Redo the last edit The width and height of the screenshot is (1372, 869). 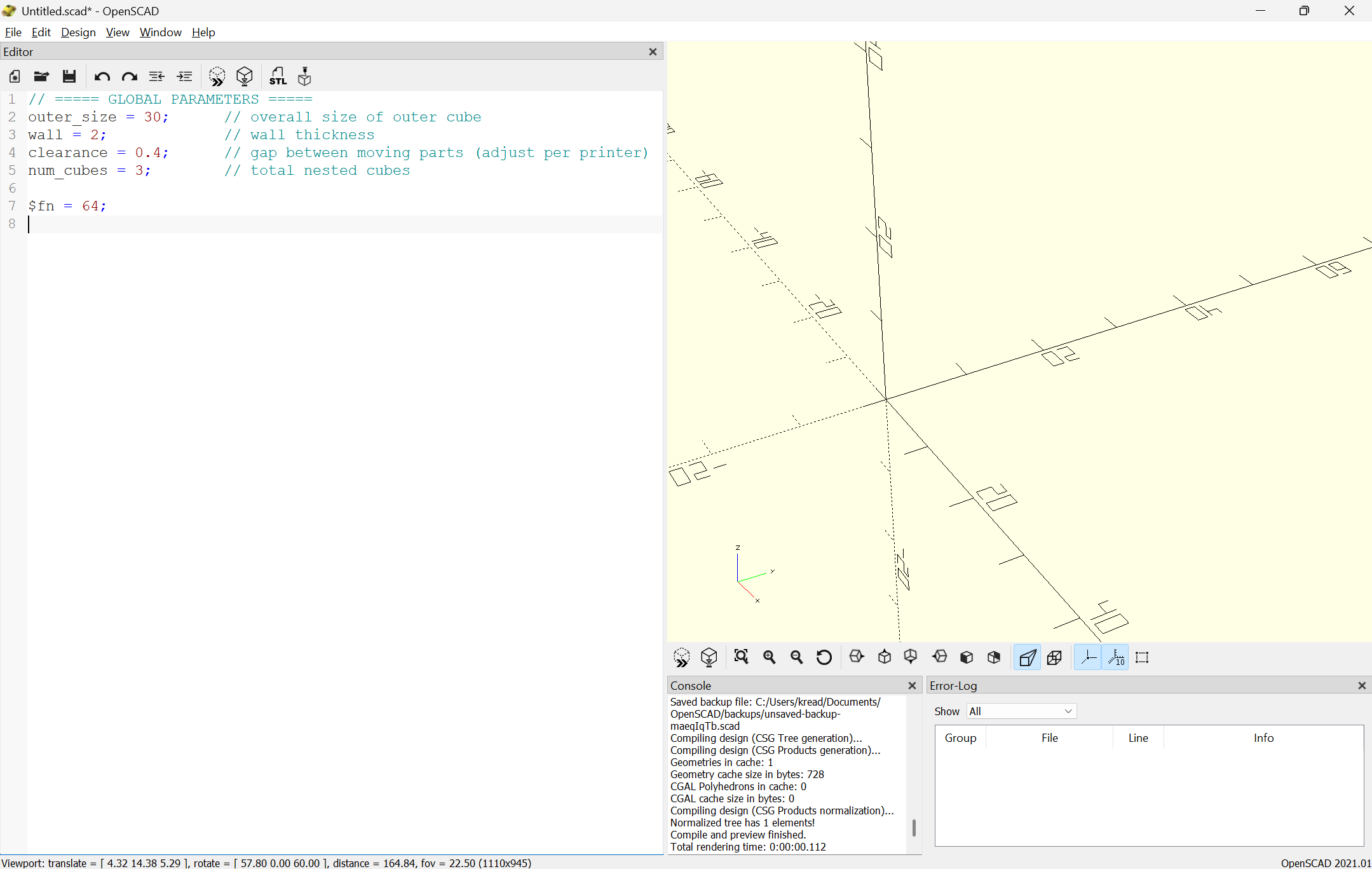(129, 76)
